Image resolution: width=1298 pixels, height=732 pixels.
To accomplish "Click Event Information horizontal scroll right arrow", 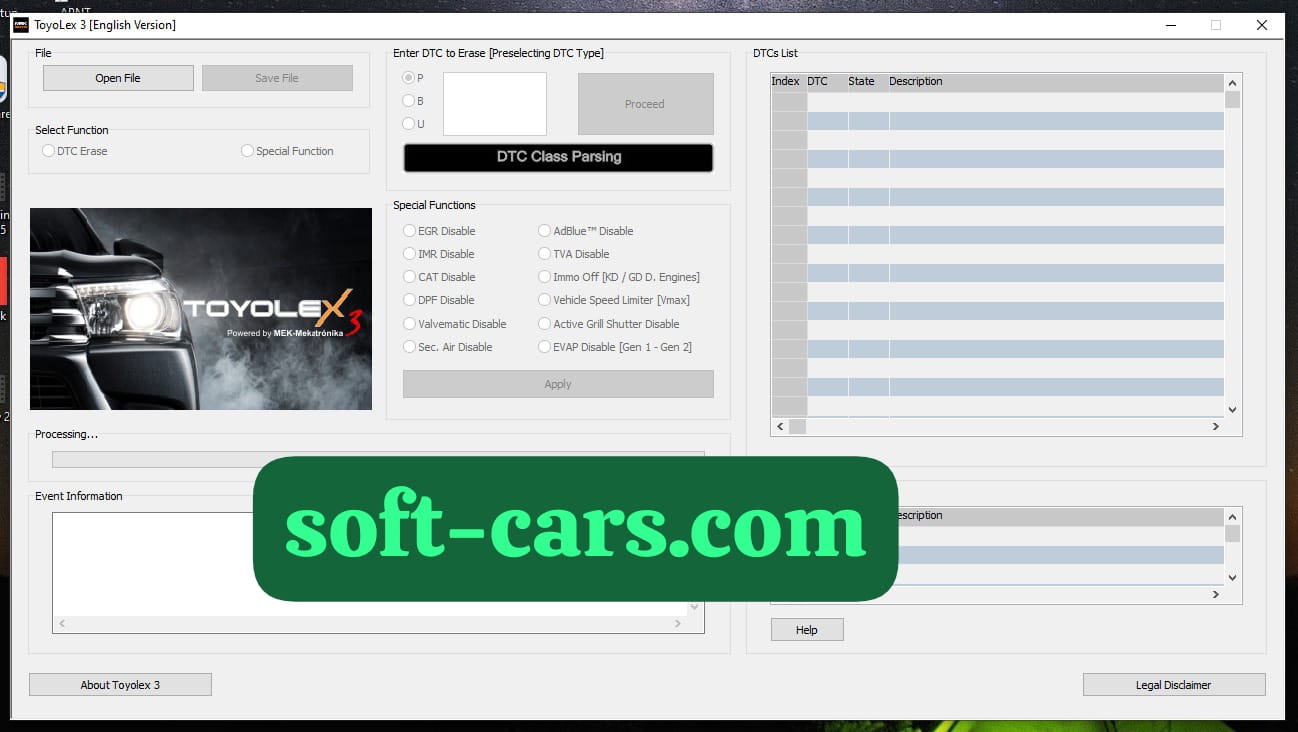I will 678,624.
